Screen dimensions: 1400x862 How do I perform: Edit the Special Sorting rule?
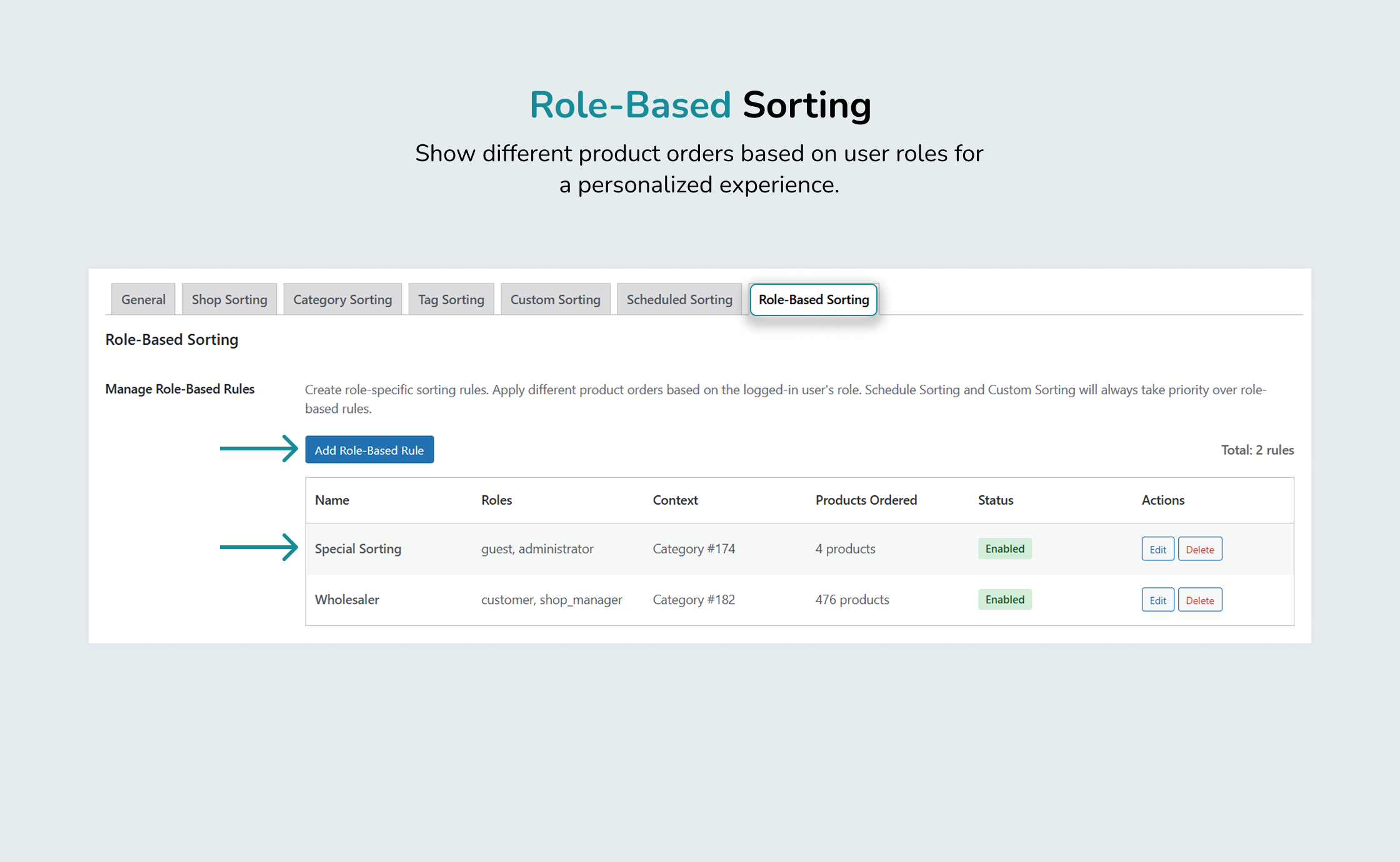point(1157,549)
